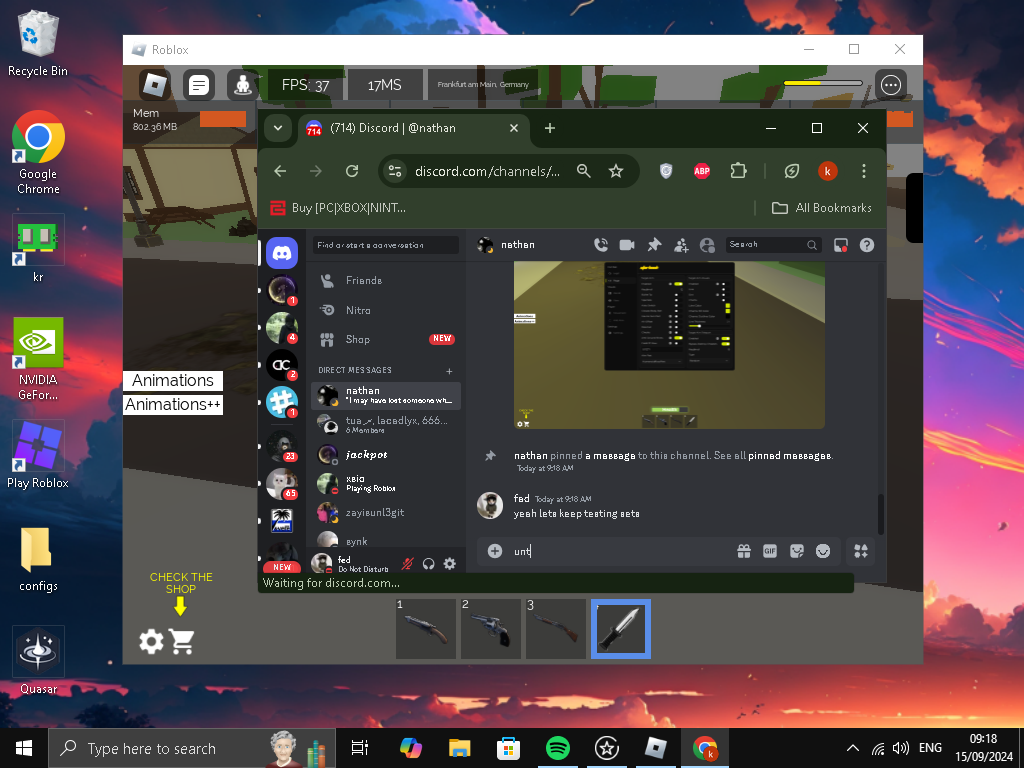This screenshot has height=768, width=1024.
Task: Go to Discord home direct messages
Action: [x=282, y=253]
